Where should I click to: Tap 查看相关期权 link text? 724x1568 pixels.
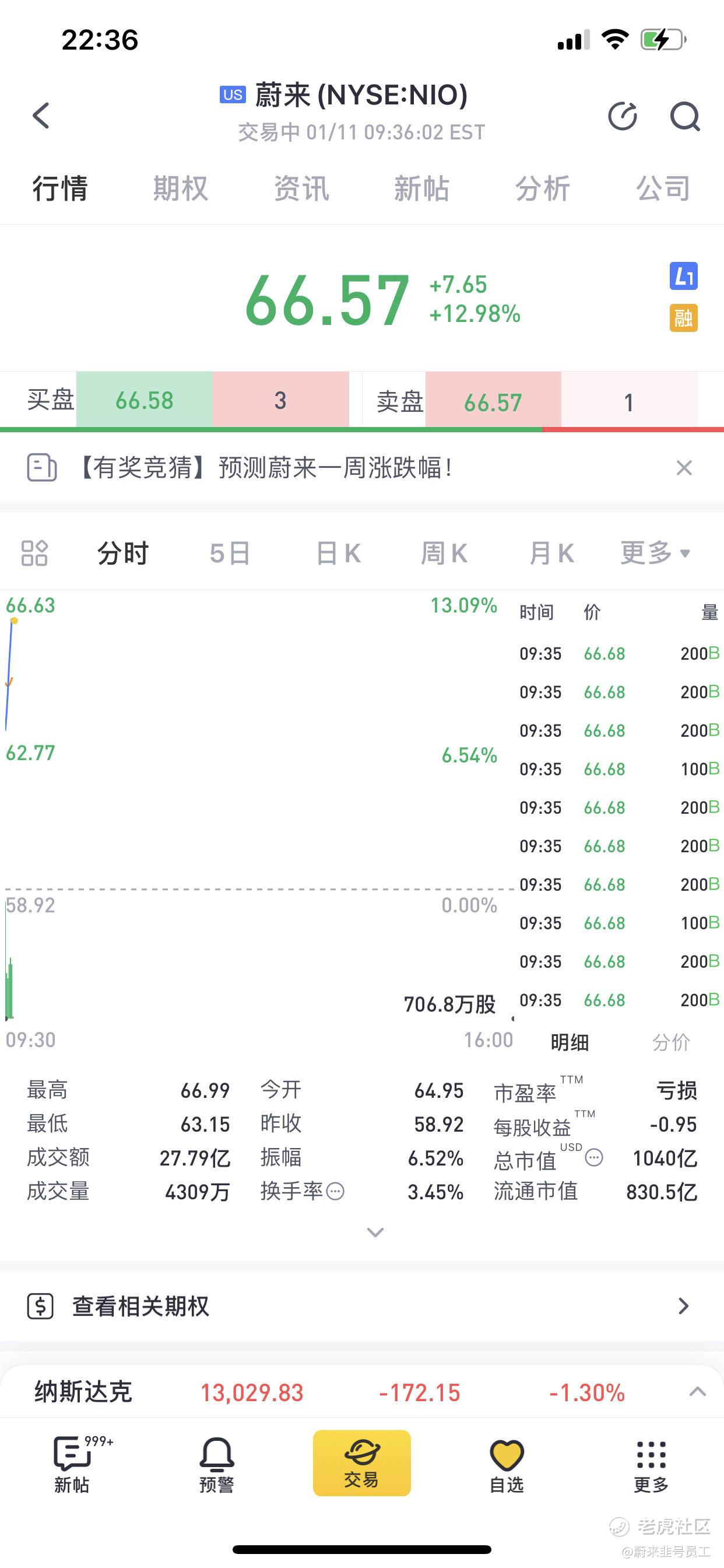pos(140,1306)
